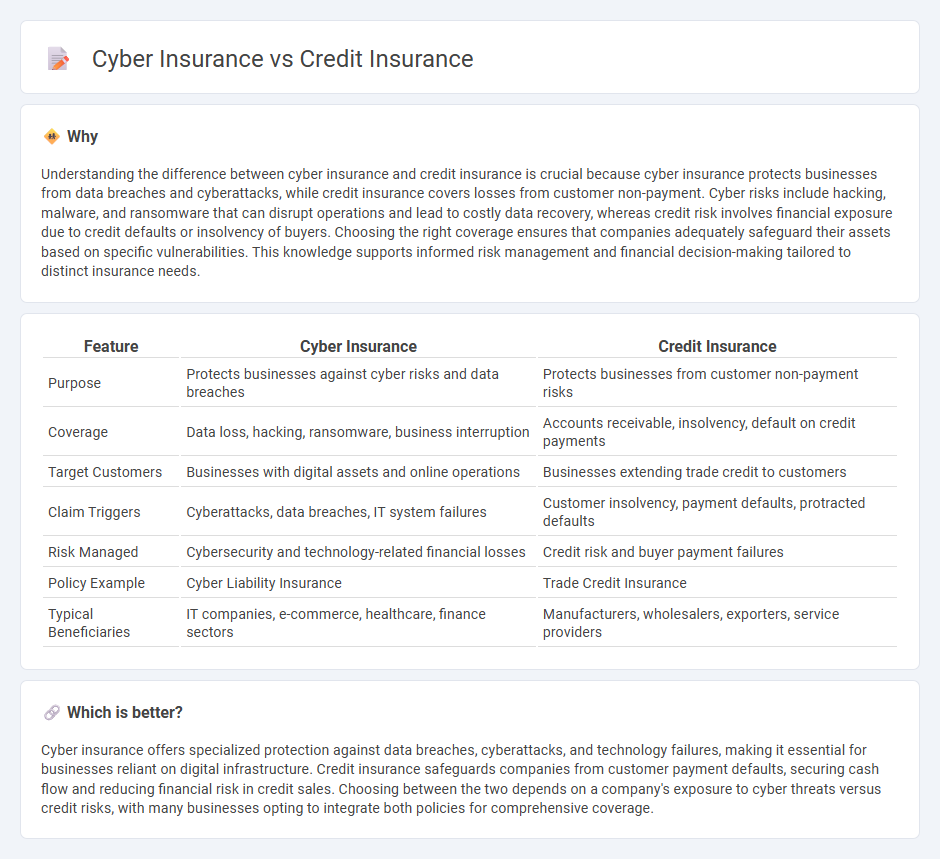Click cell 'Customer insolvency, payment defaults, protracted defaults'

(717, 512)
